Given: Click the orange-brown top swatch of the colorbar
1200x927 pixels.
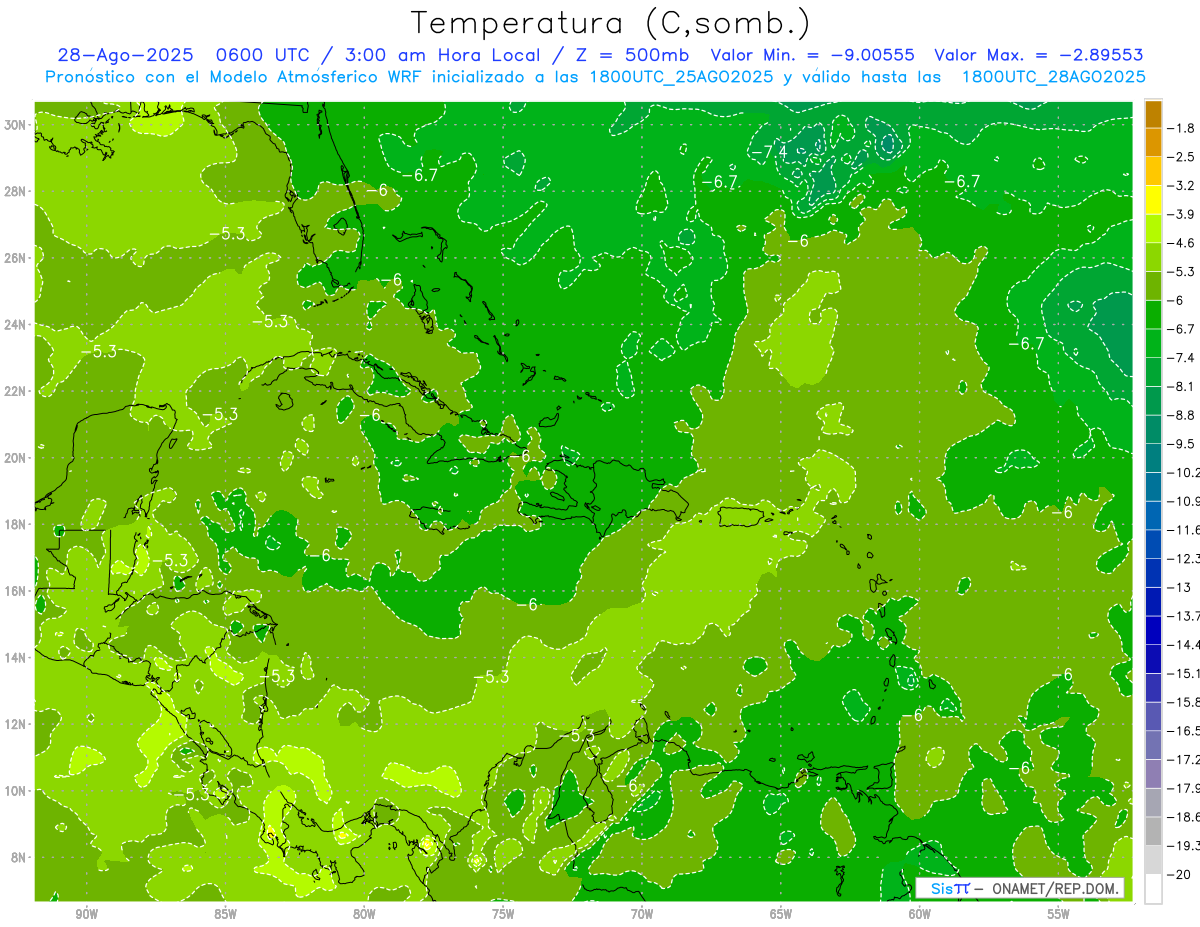Looking at the screenshot, I should click(1153, 114).
